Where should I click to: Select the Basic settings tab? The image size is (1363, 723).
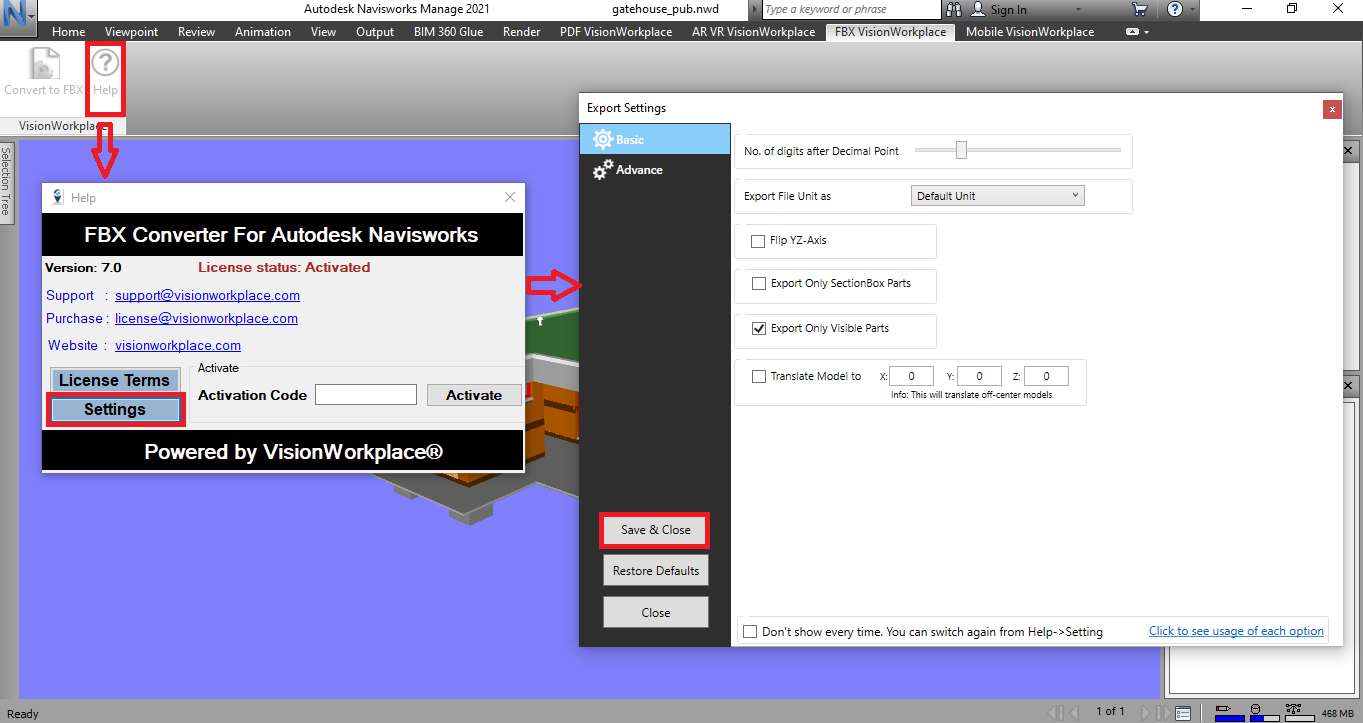click(655, 139)
